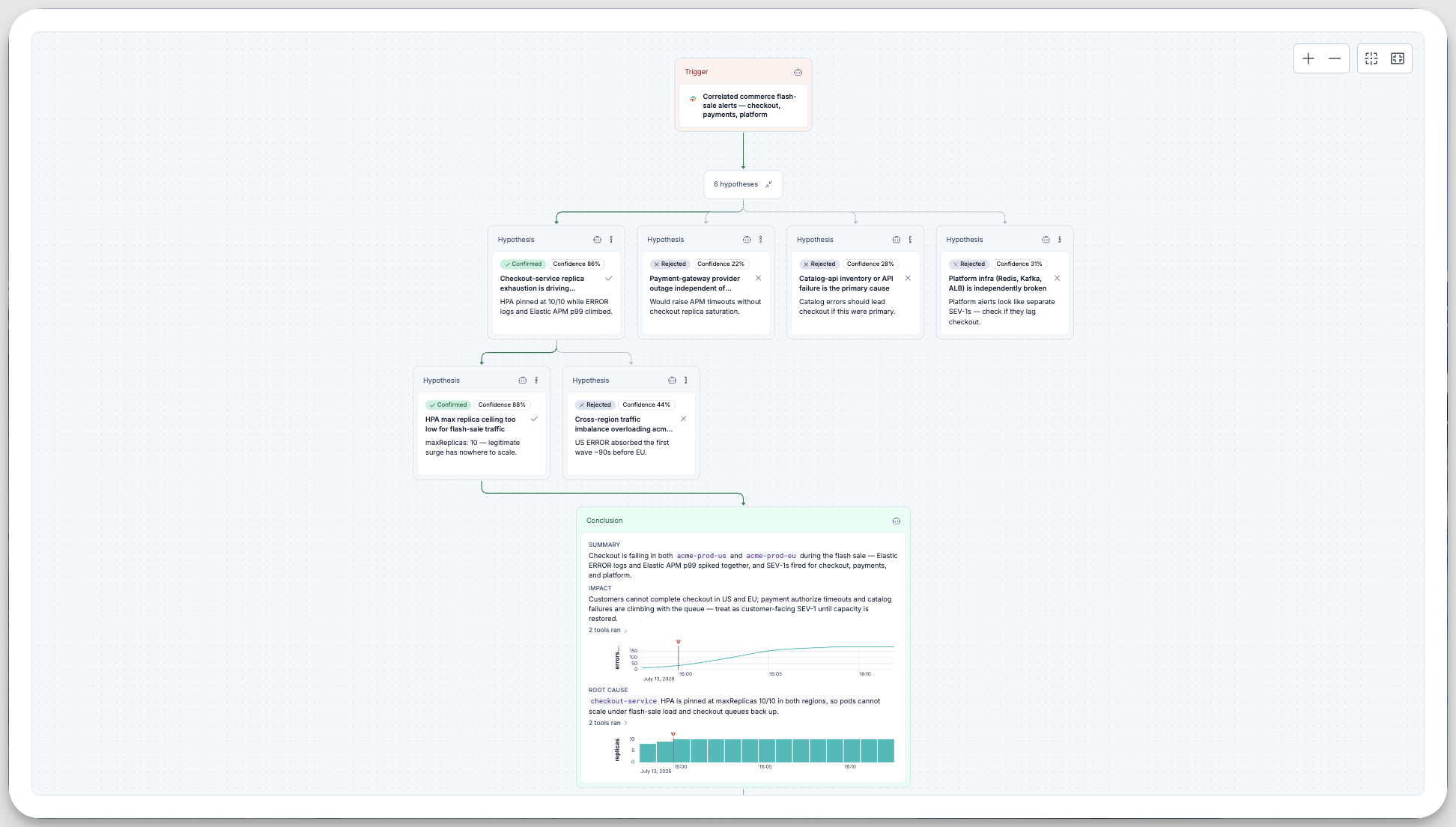Open kebab menu on Checkout-service replica hypothesis
This screenshot has width=1456, height=827.
point(611,240)
